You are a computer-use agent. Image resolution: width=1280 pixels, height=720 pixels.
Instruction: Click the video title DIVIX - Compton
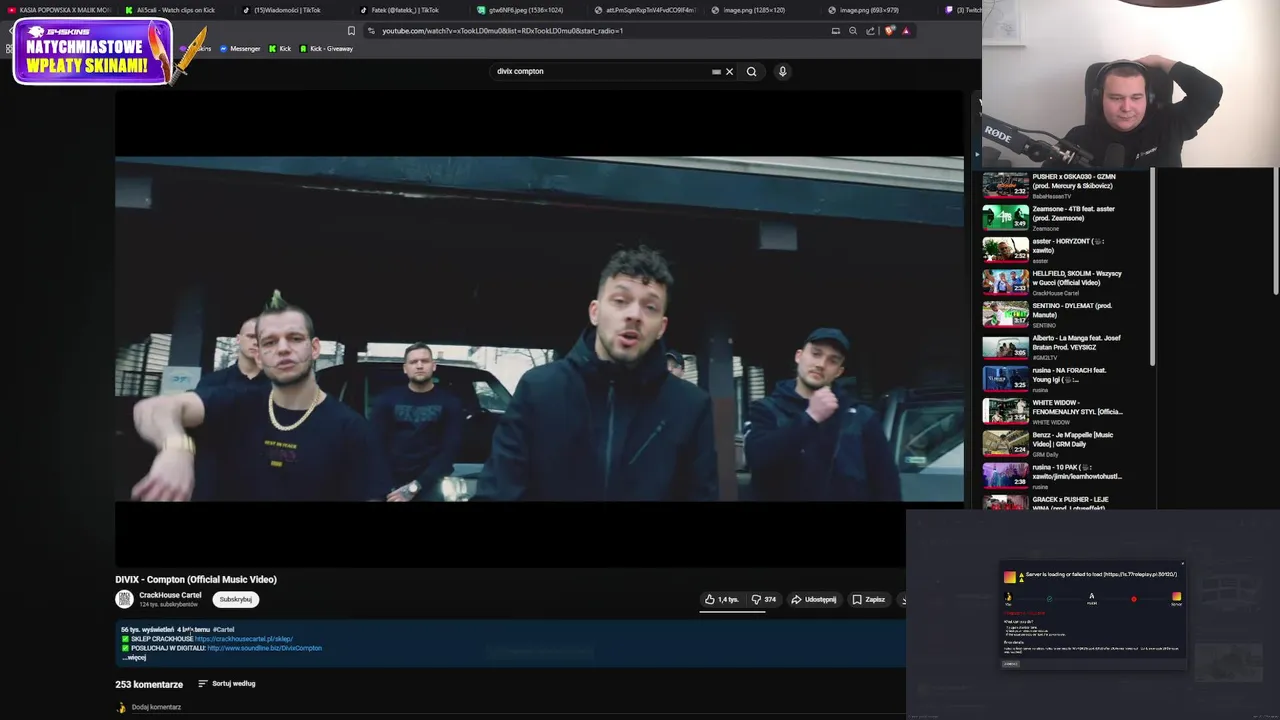click(x=196, y=579)
